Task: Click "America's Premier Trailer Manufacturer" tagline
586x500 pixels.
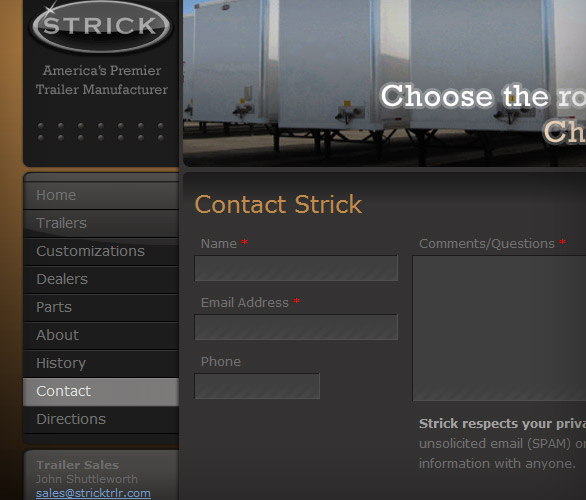Action: pos(102,80)
